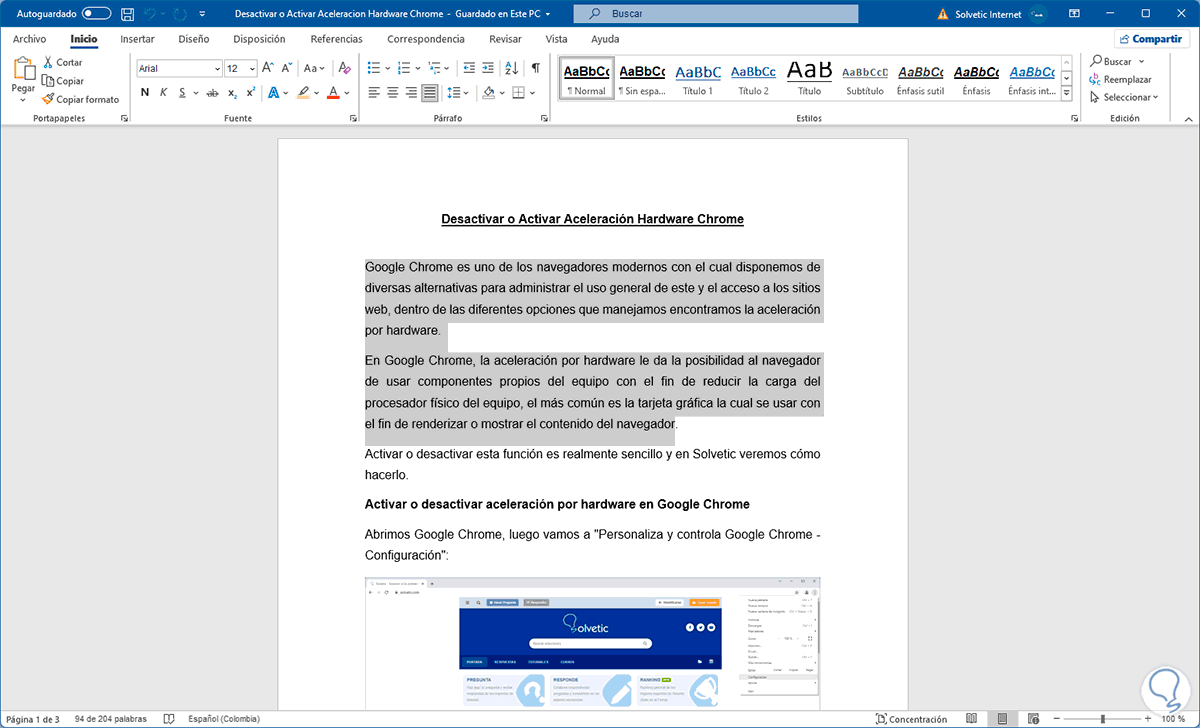Select Print Layout view in status bar
The image size is (1200, 728).
[x=1001, y=719]
